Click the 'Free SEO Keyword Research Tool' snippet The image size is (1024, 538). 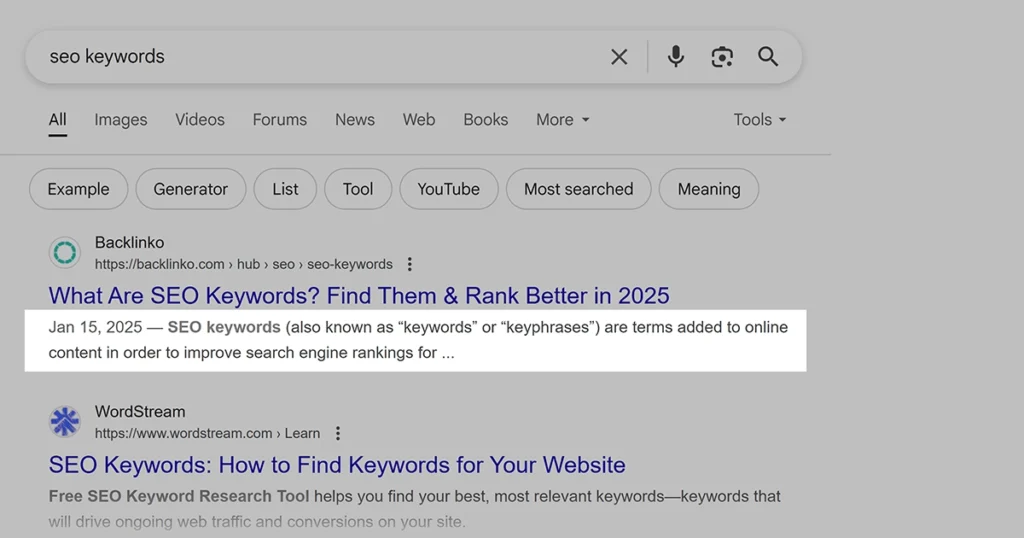click(x=178, y=496)
